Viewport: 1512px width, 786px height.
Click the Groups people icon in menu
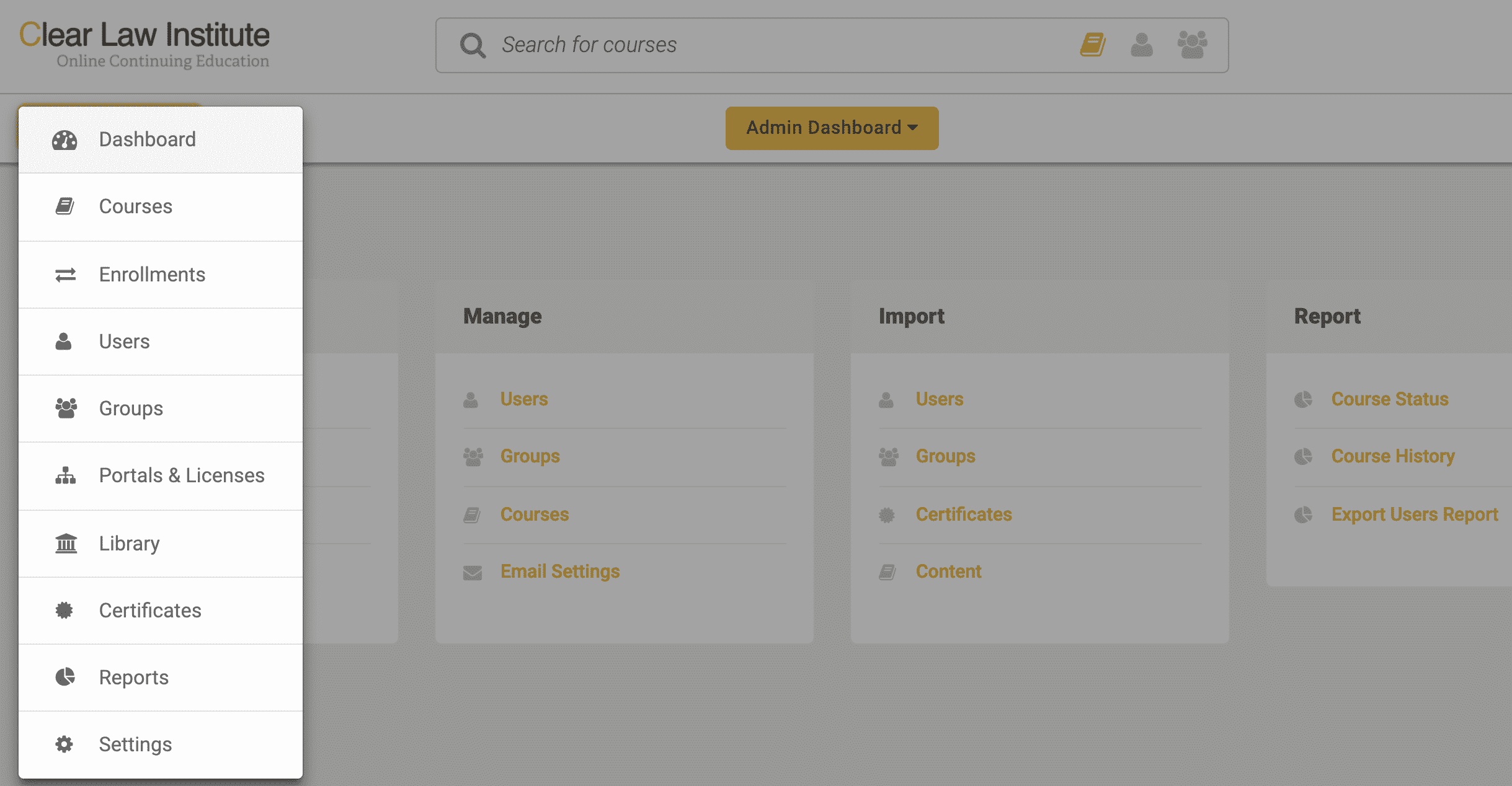[66, 408]
